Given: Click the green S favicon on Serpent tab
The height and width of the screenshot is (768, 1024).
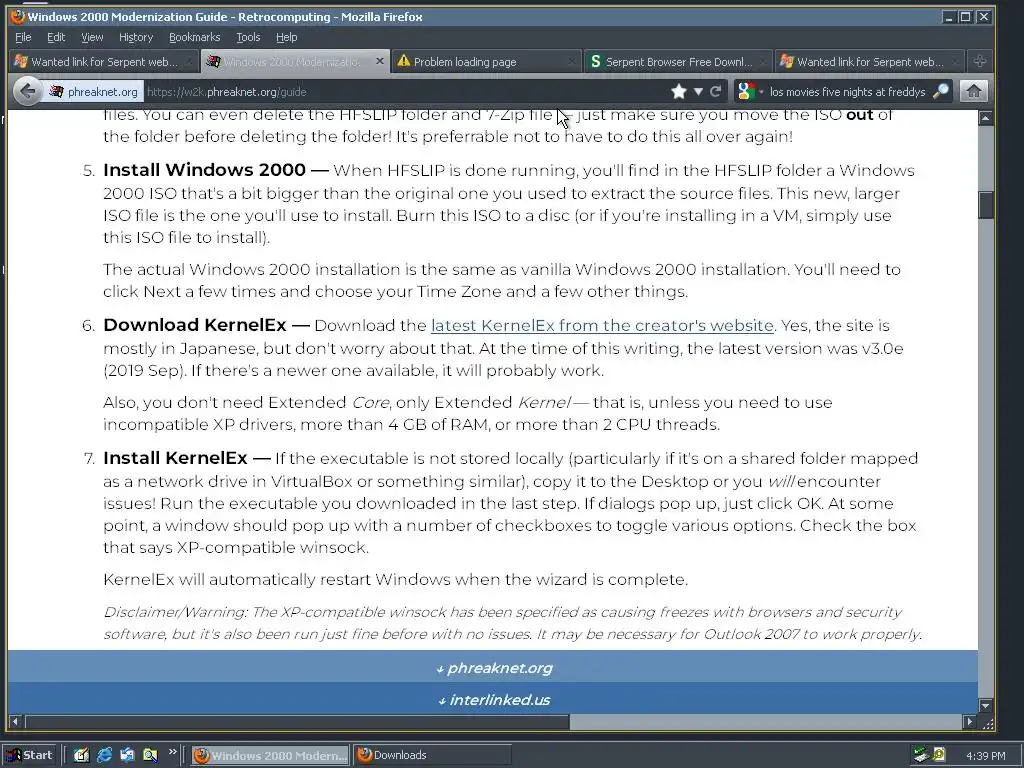Looking at the screenshot, I should click(x=595, y=61).
